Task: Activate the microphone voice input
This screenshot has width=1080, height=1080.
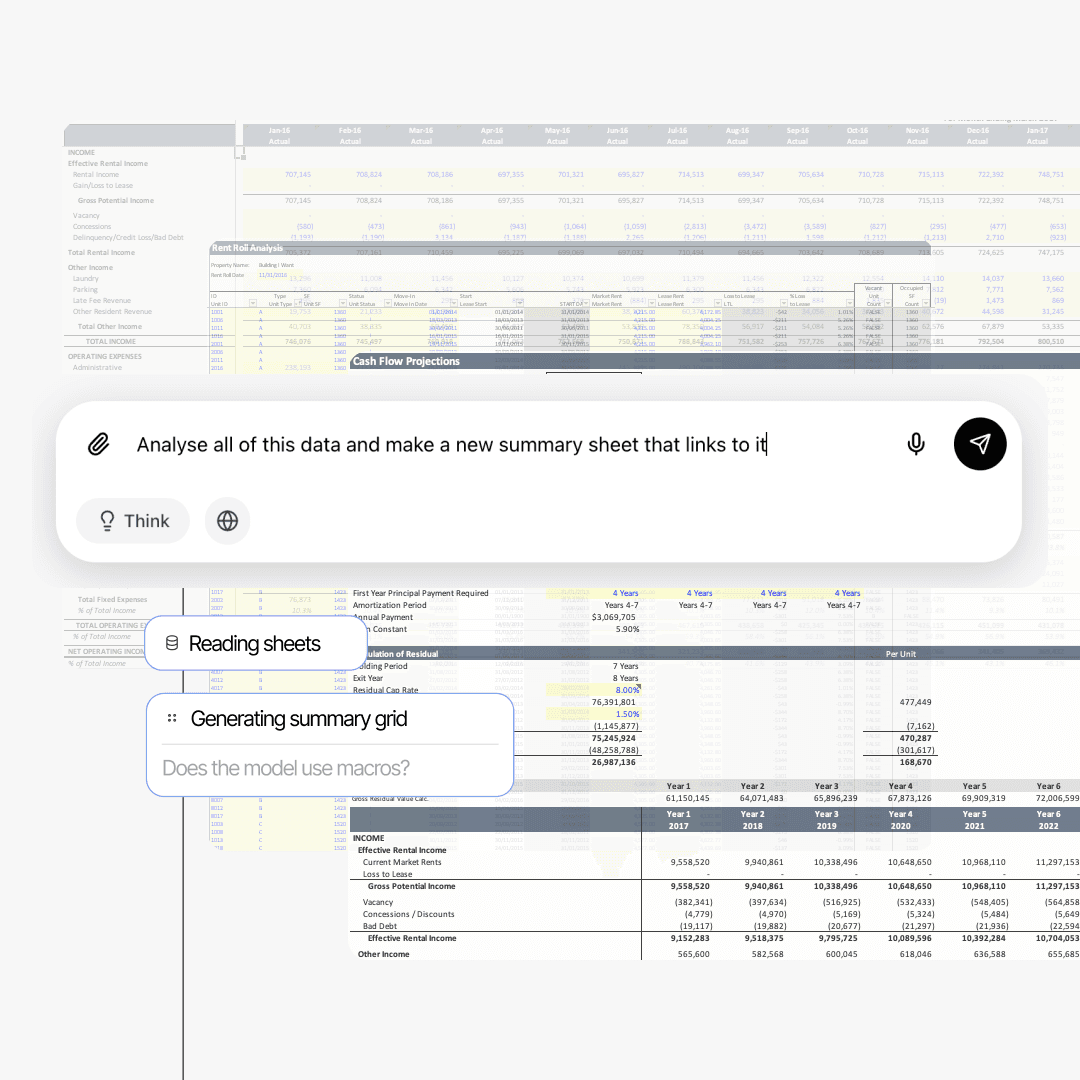Action: (x=915, y=445)
